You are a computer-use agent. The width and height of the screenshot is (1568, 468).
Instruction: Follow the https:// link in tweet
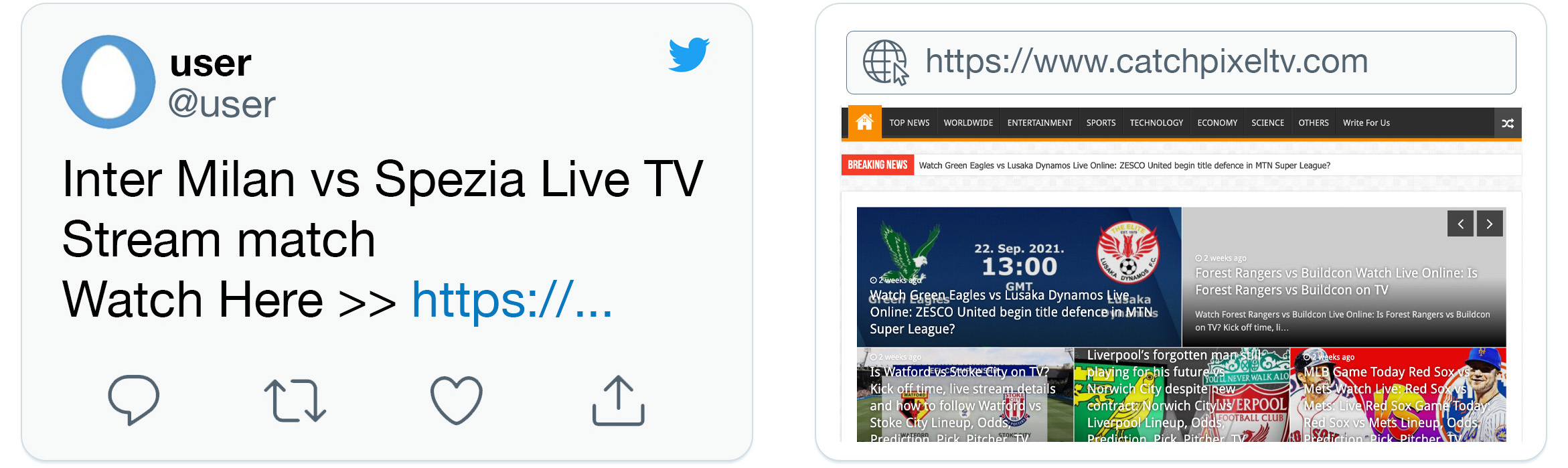click(x=512, y=299)
